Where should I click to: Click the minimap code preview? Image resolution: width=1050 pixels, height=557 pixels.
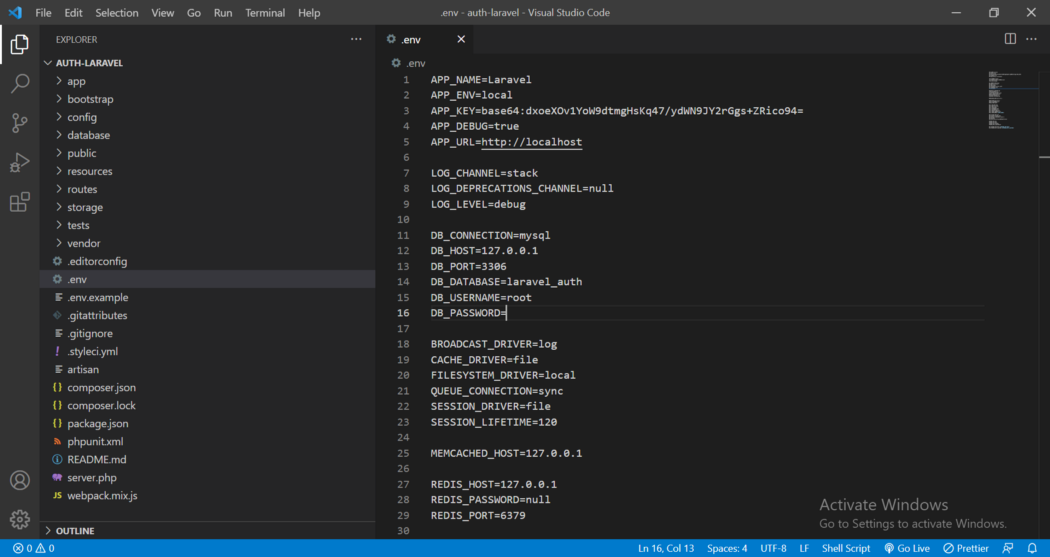pos(1004,99)
